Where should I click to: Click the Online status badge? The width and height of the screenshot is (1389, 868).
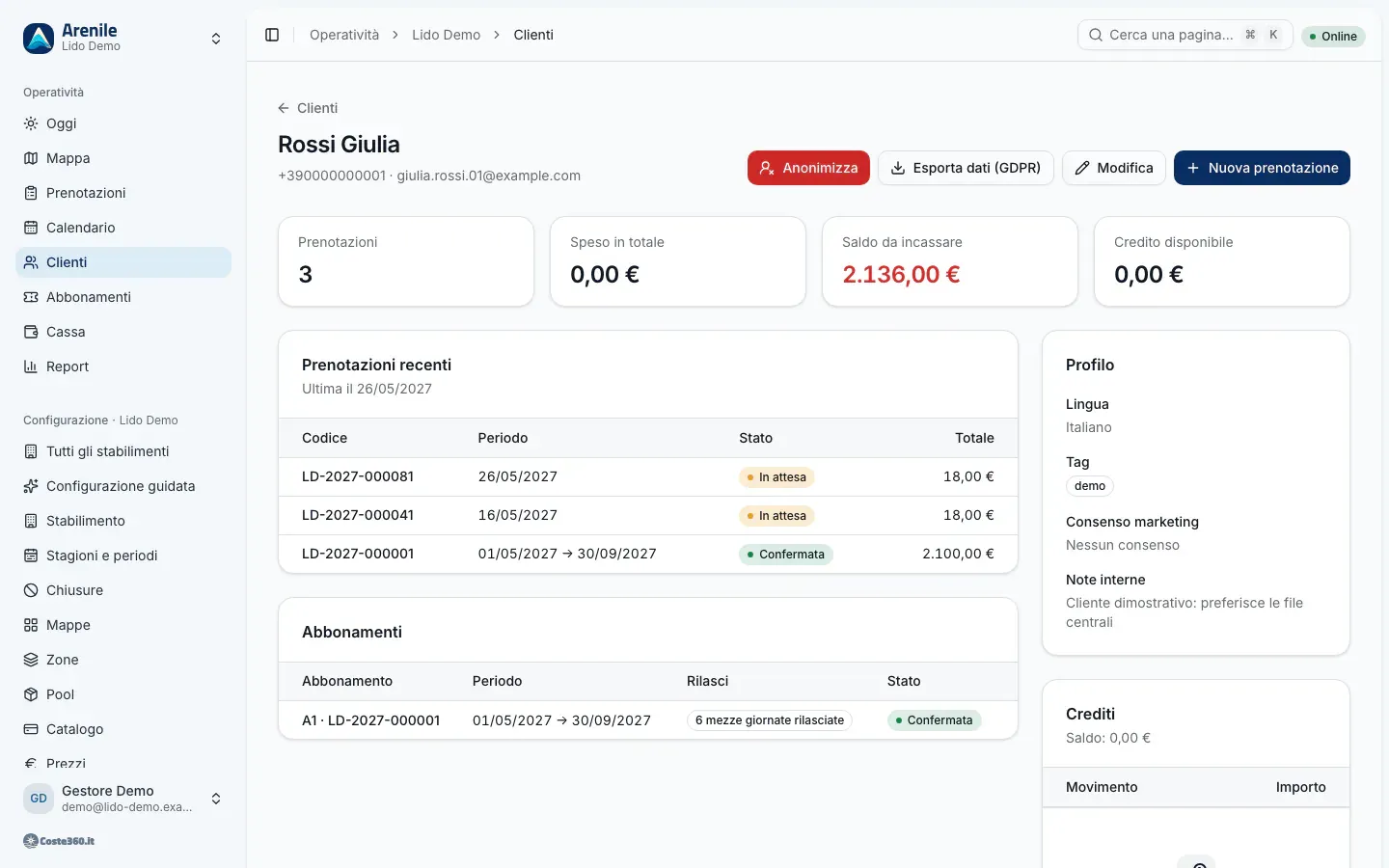point(1333,36)
